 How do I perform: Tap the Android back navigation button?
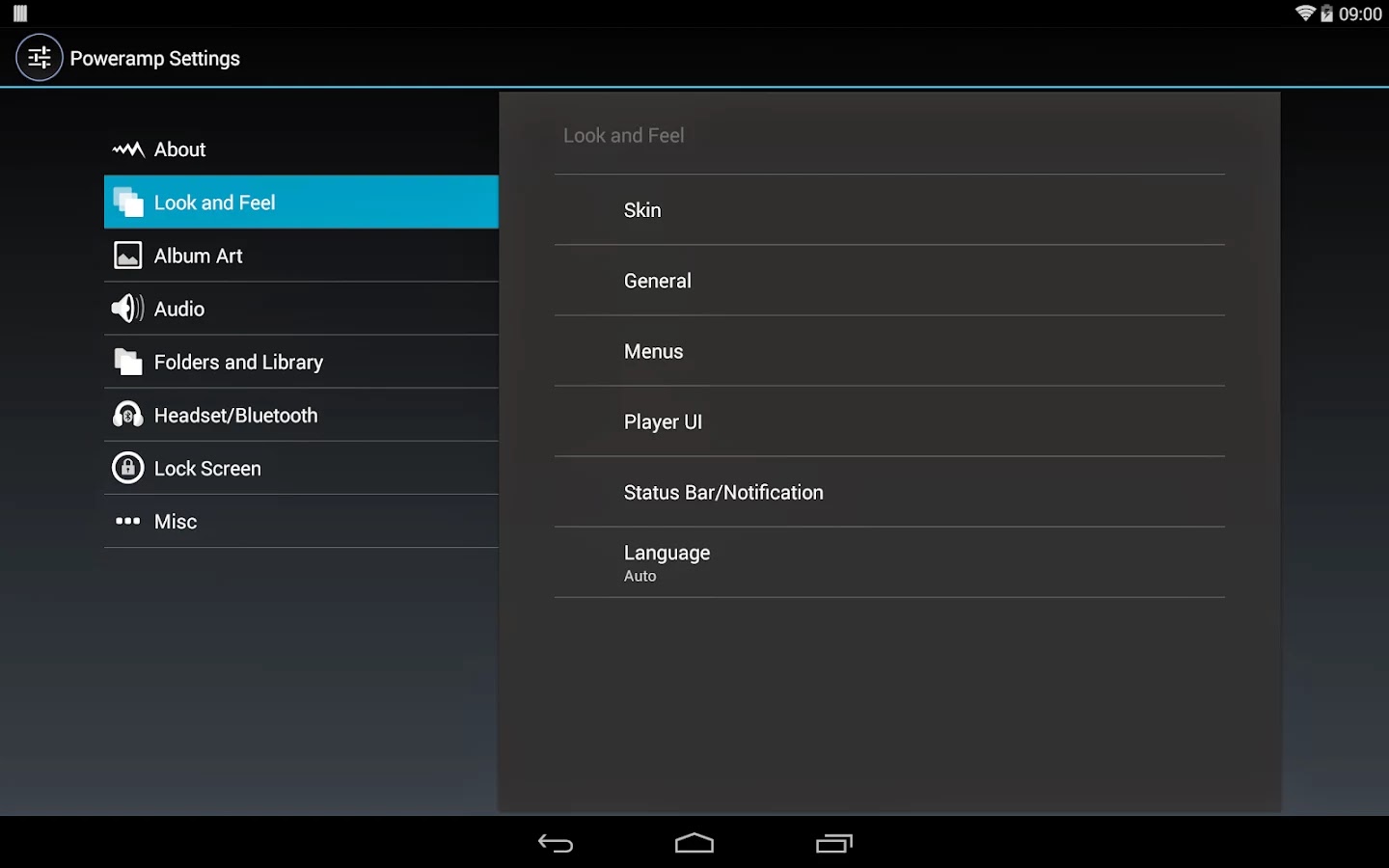tap(556, 843)
